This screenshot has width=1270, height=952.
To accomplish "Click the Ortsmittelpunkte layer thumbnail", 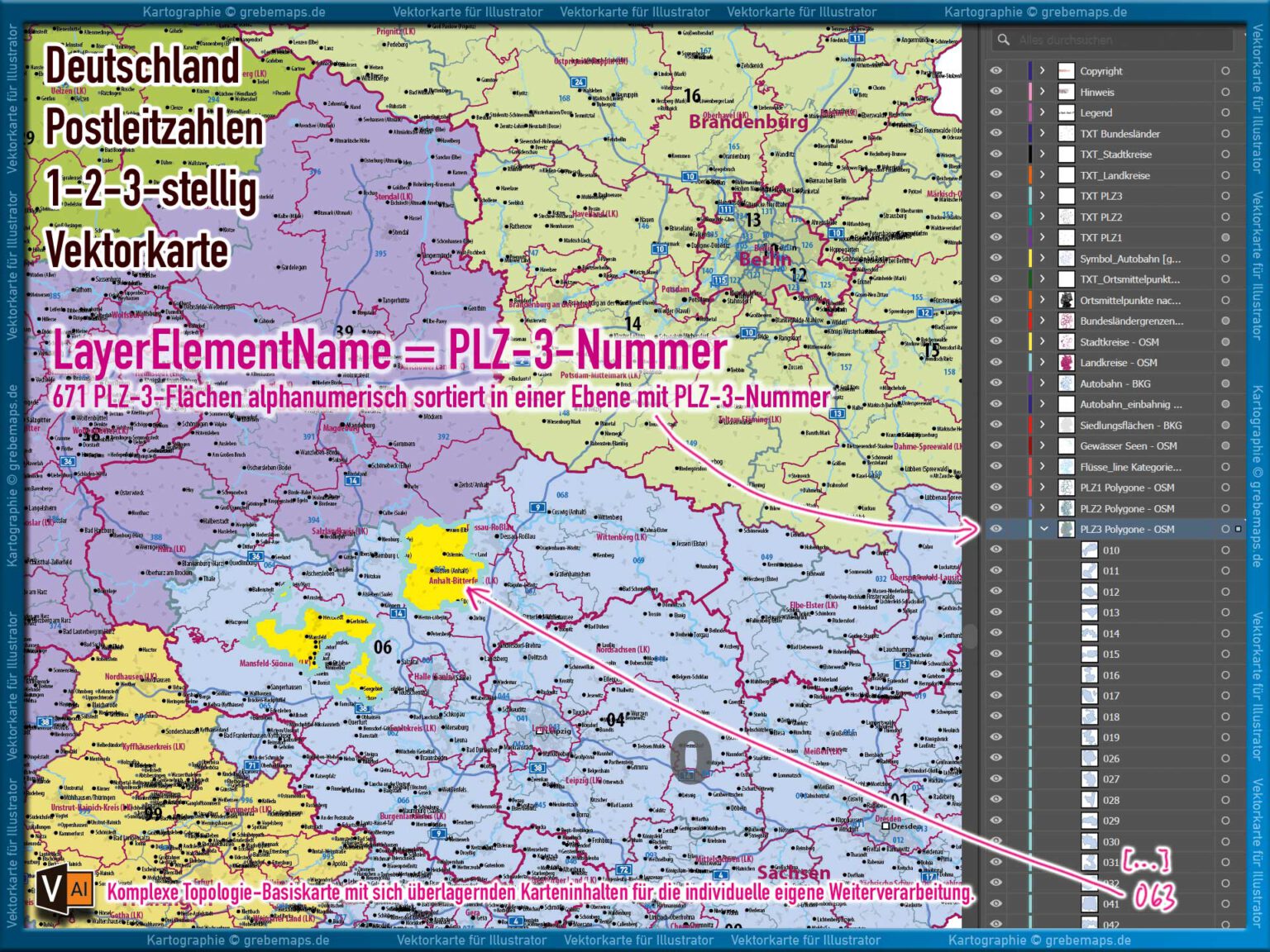I will (x=1067, y=300).
